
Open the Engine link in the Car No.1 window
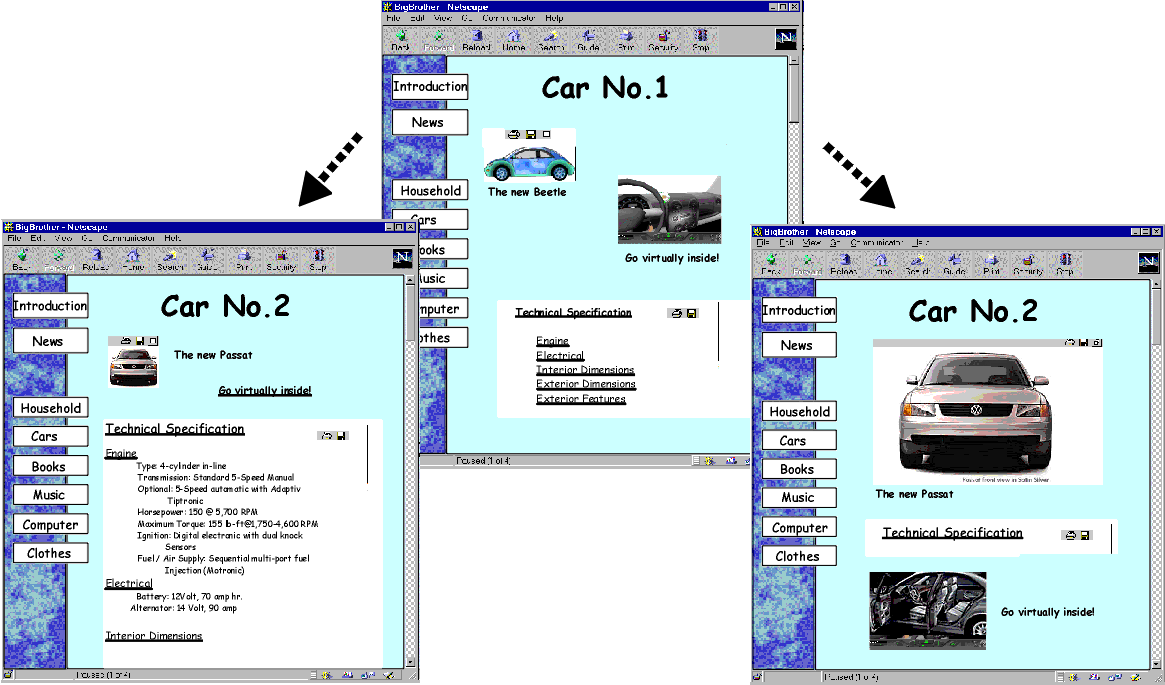point(553,341)
